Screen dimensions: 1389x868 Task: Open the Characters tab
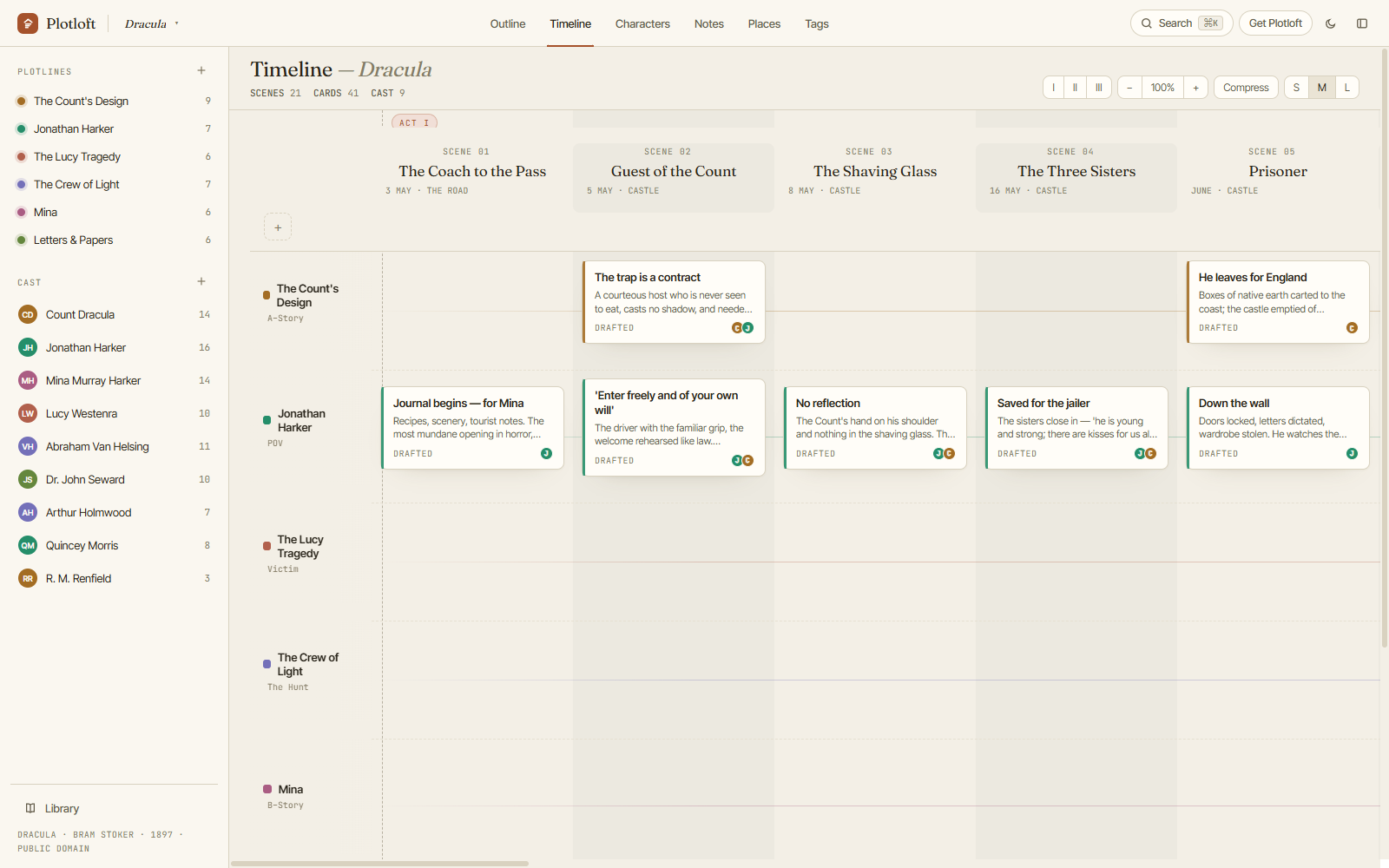pos(642,23)
